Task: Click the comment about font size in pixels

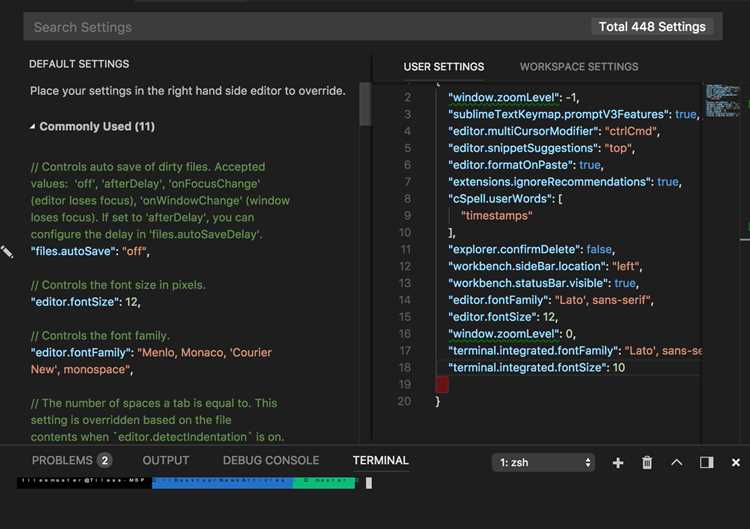Action: click(x=118, y=285)
